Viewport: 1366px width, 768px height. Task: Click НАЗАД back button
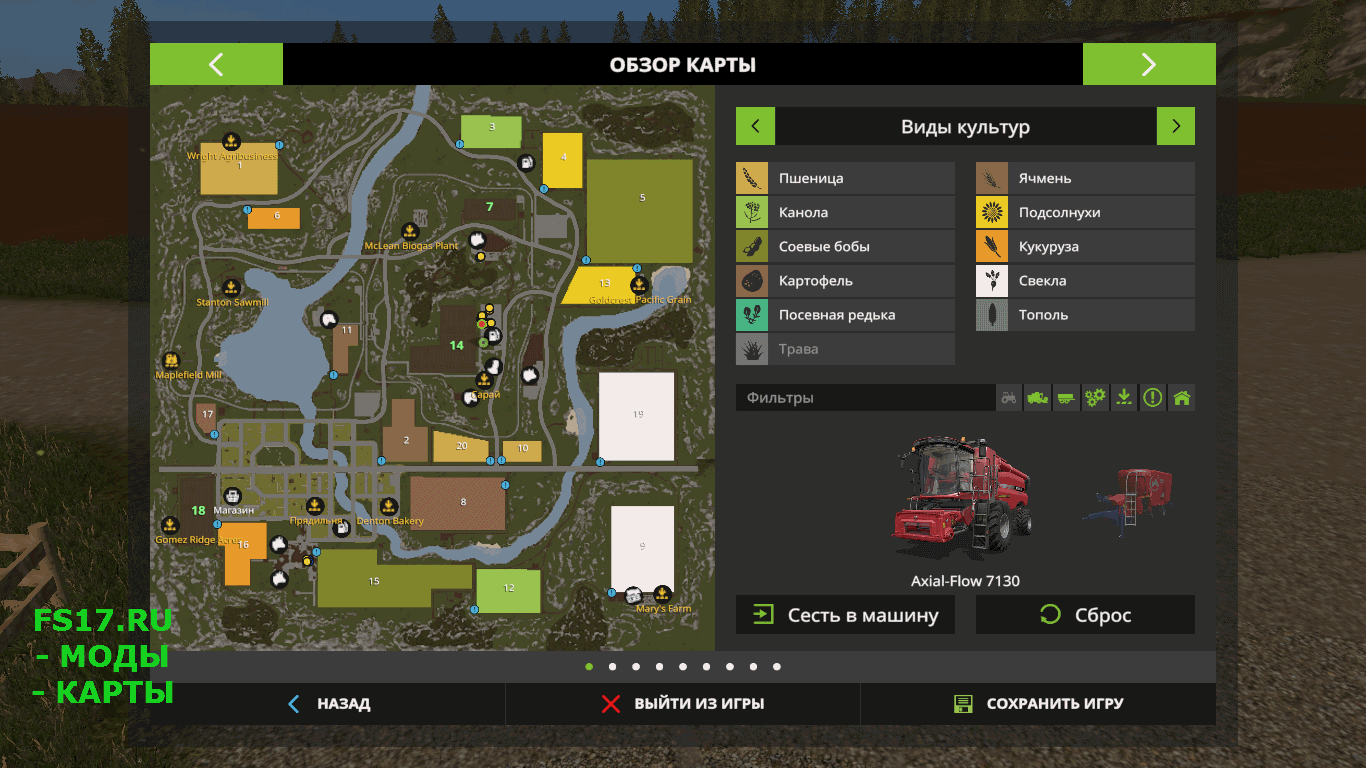(328, 704)
